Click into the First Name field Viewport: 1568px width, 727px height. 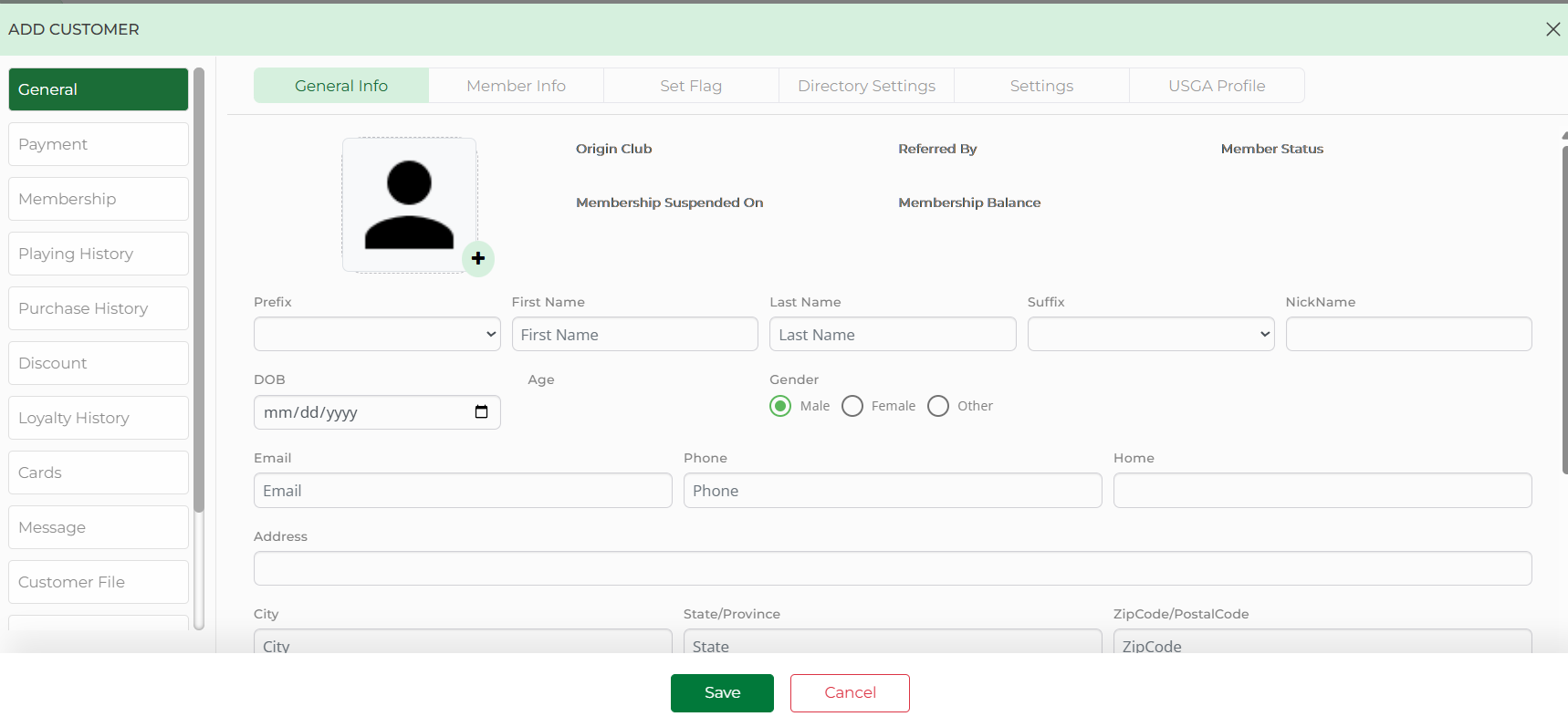[634, 335]
